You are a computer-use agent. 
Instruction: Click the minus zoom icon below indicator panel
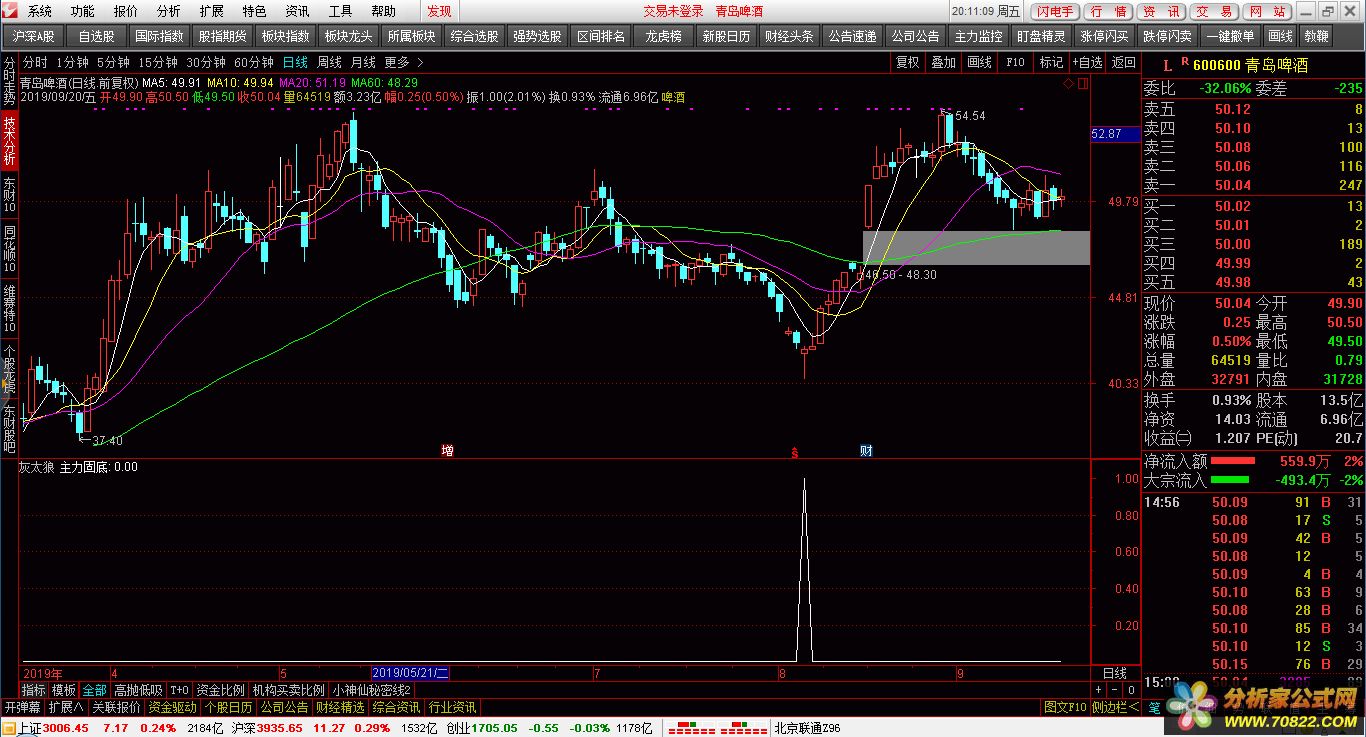(x=1115, y=690)
